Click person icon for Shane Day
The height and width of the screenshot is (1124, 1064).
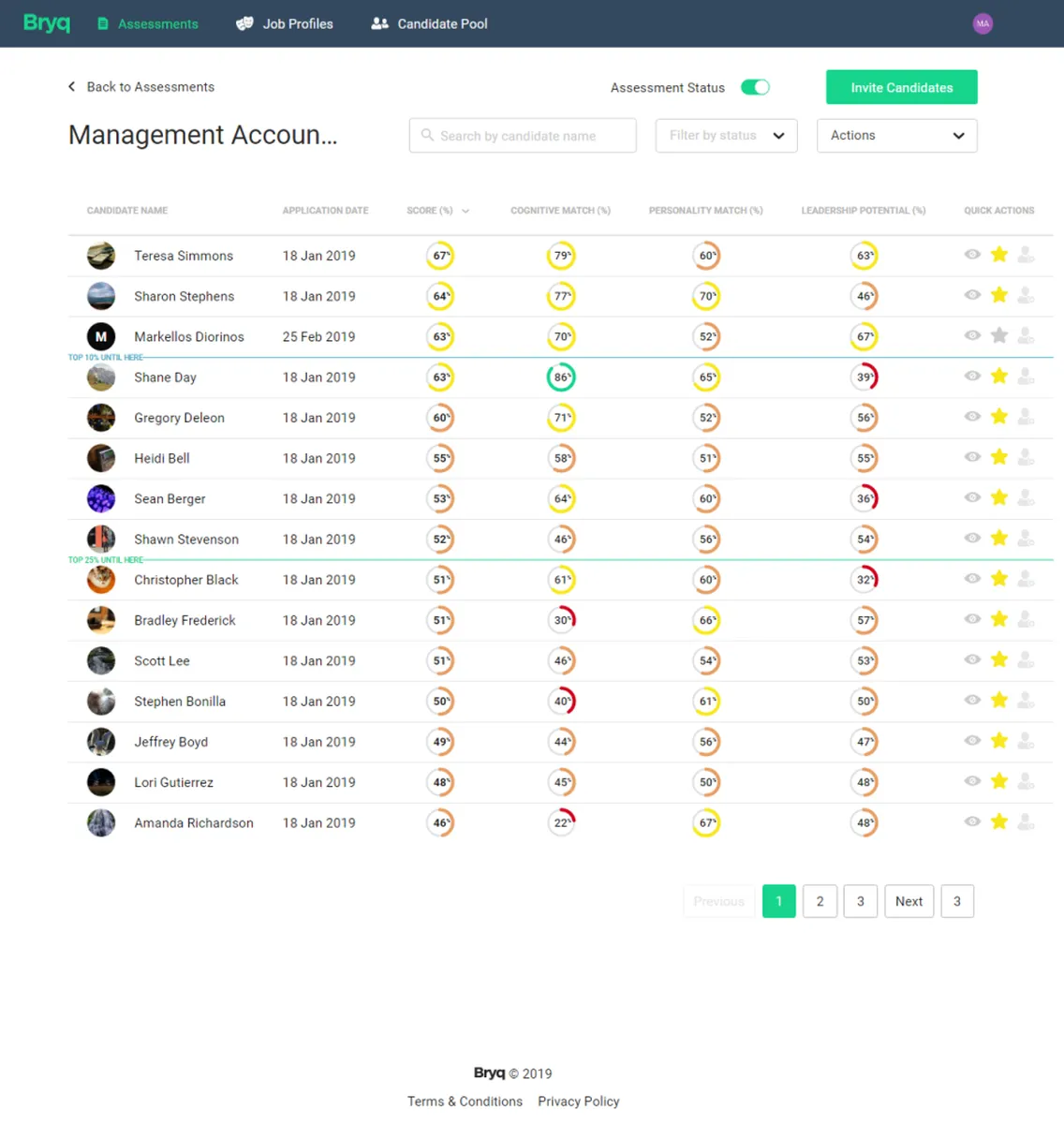tap(1027, 376)
